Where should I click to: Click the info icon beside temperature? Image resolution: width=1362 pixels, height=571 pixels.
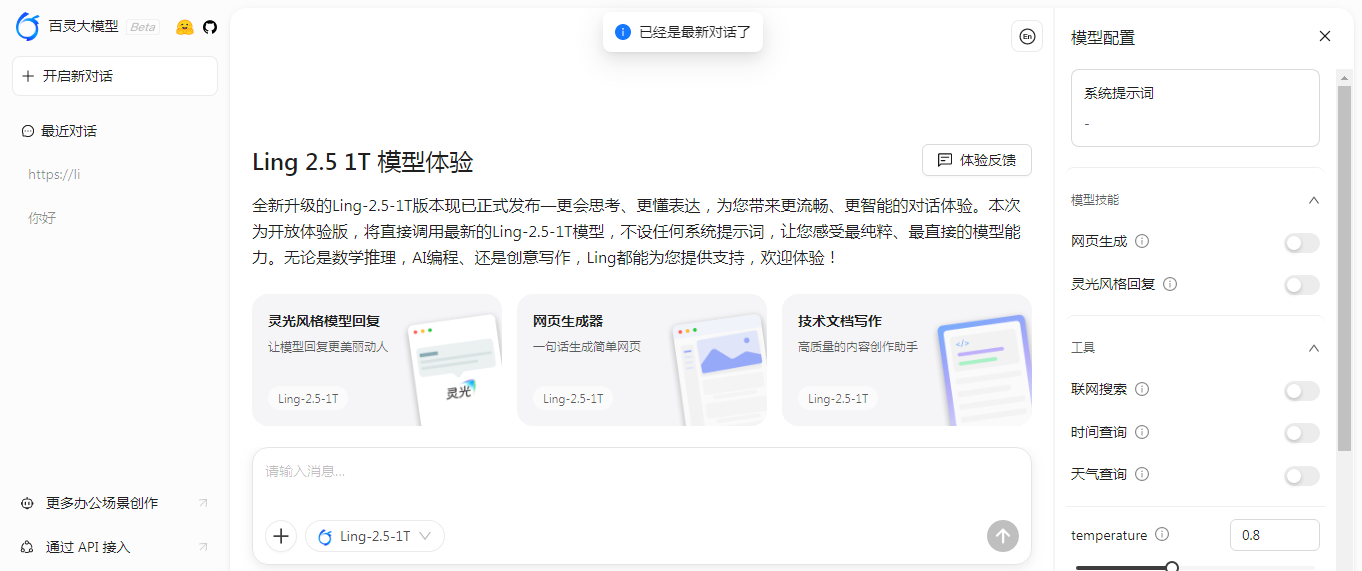point(1162,535)
